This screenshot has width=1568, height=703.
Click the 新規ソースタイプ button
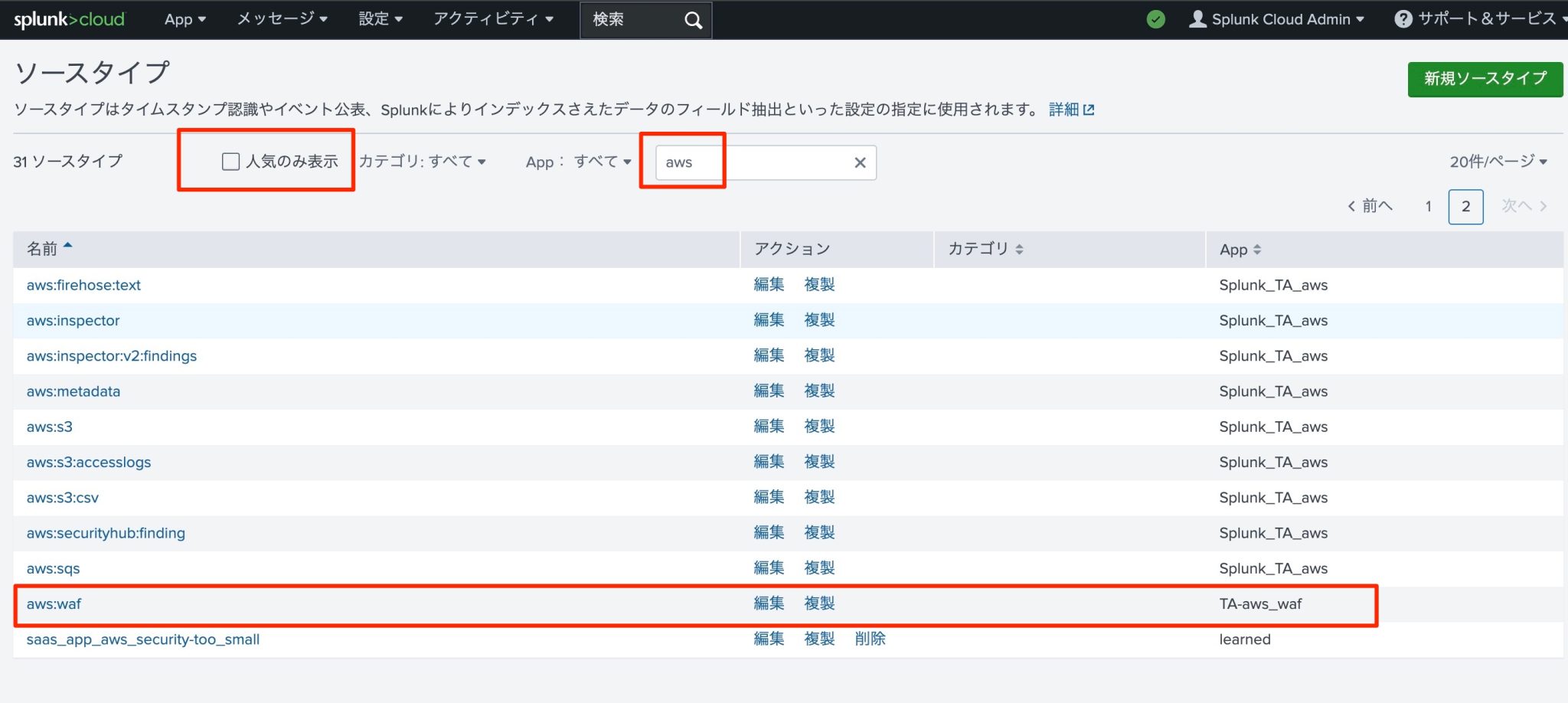(x=1485, y=78)
